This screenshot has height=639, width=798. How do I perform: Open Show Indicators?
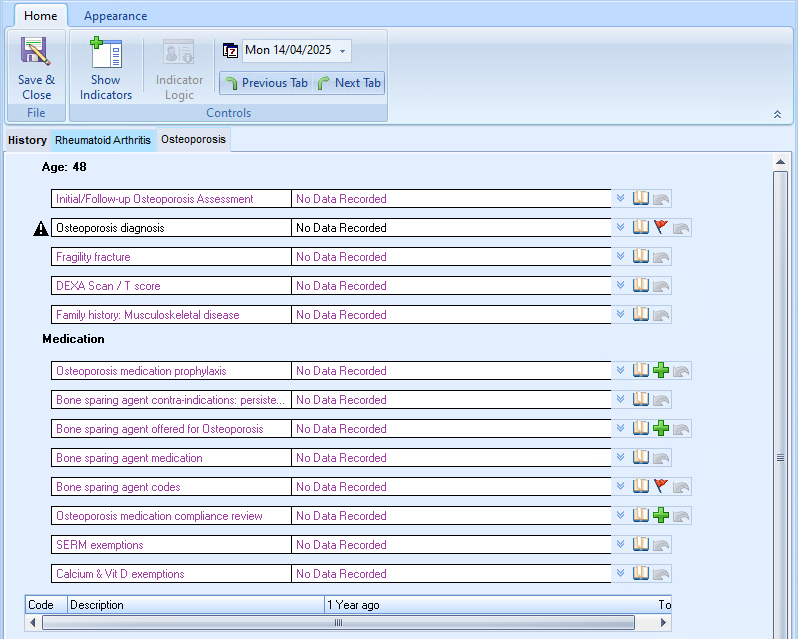(106, 68)
